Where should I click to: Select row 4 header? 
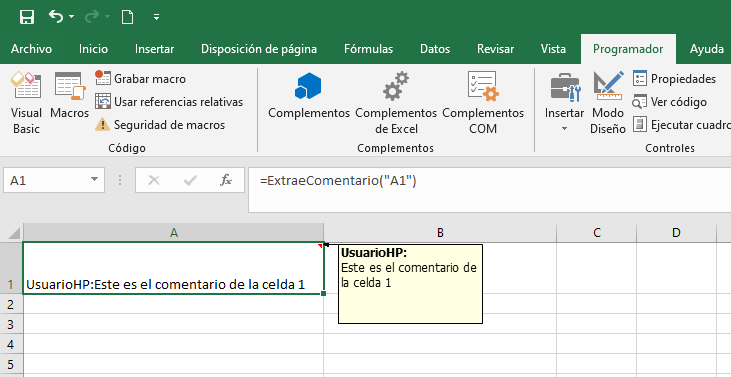coord(11,344)
